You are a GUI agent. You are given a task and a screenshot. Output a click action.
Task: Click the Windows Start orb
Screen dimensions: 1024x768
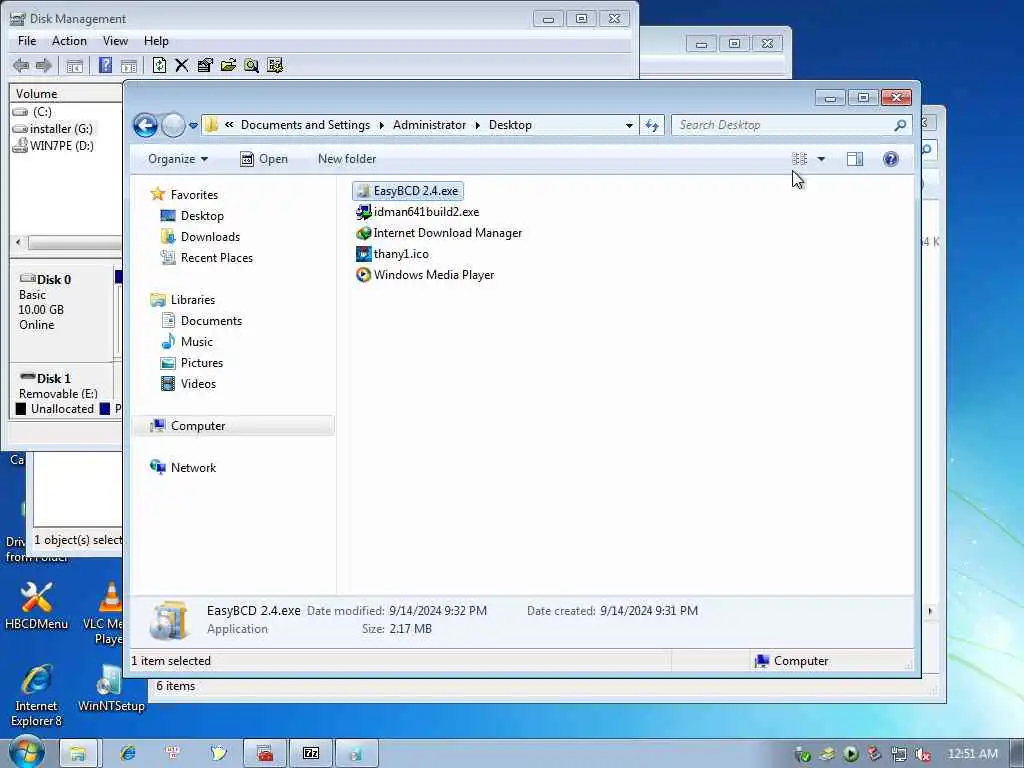[x=26, y=752]
